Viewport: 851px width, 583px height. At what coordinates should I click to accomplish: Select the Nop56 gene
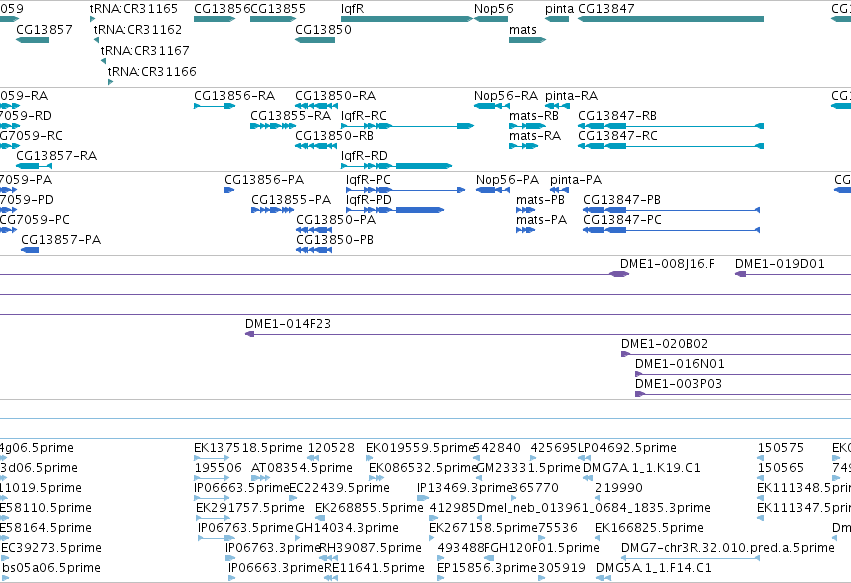[491, 19]
